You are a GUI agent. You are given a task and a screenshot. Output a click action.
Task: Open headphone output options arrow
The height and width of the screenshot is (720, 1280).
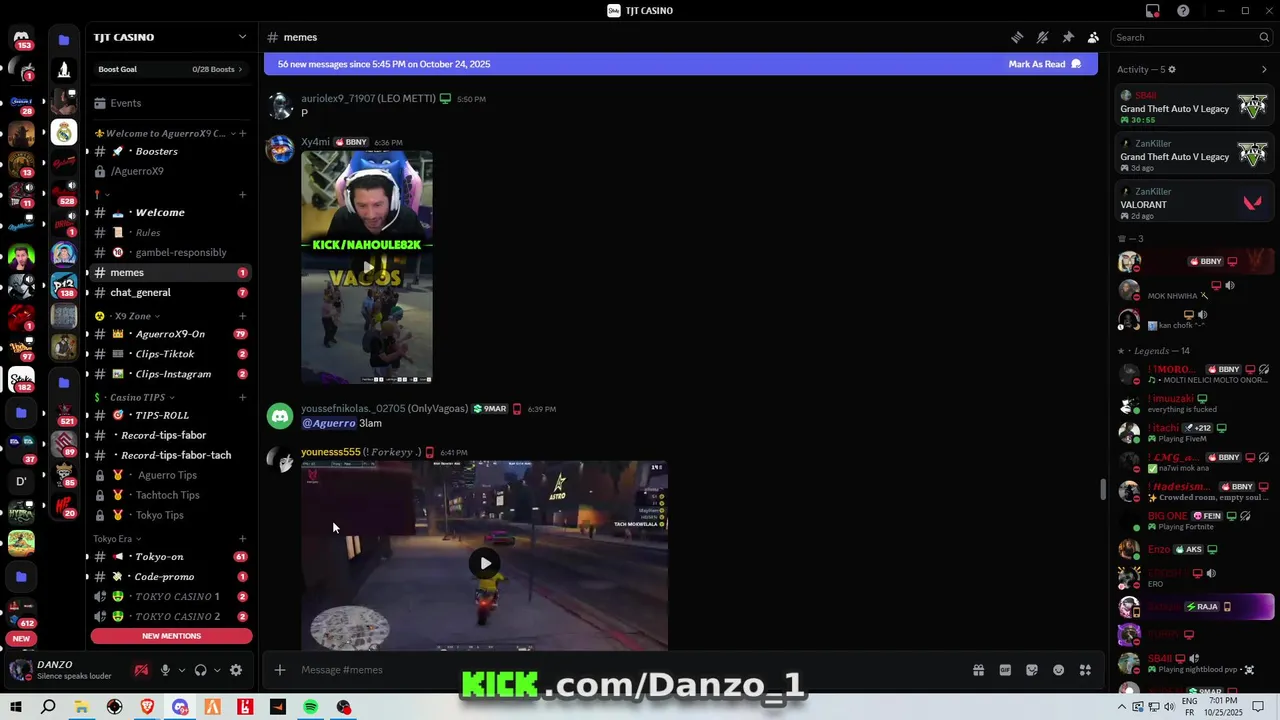tap(217, 671)
